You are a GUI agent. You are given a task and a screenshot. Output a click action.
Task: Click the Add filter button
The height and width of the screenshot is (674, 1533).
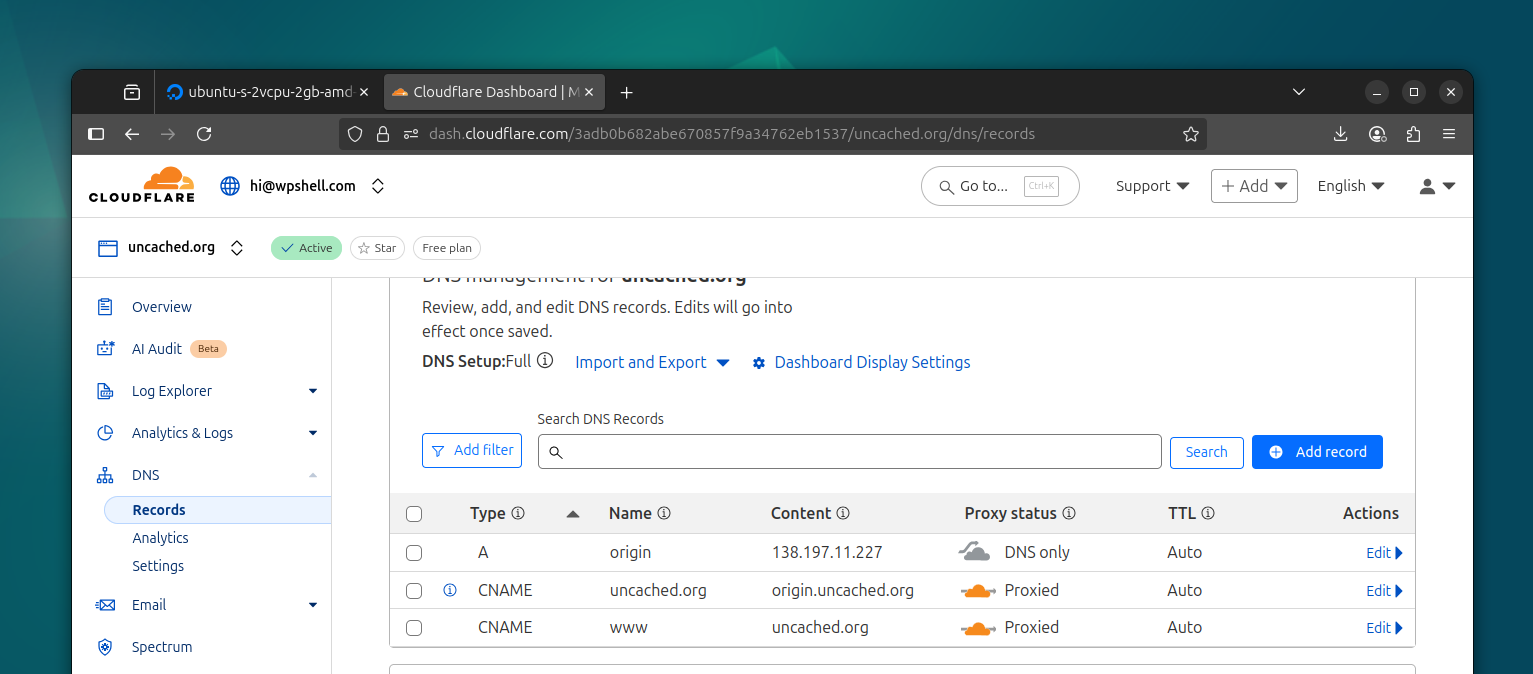[x=473, y=450]
